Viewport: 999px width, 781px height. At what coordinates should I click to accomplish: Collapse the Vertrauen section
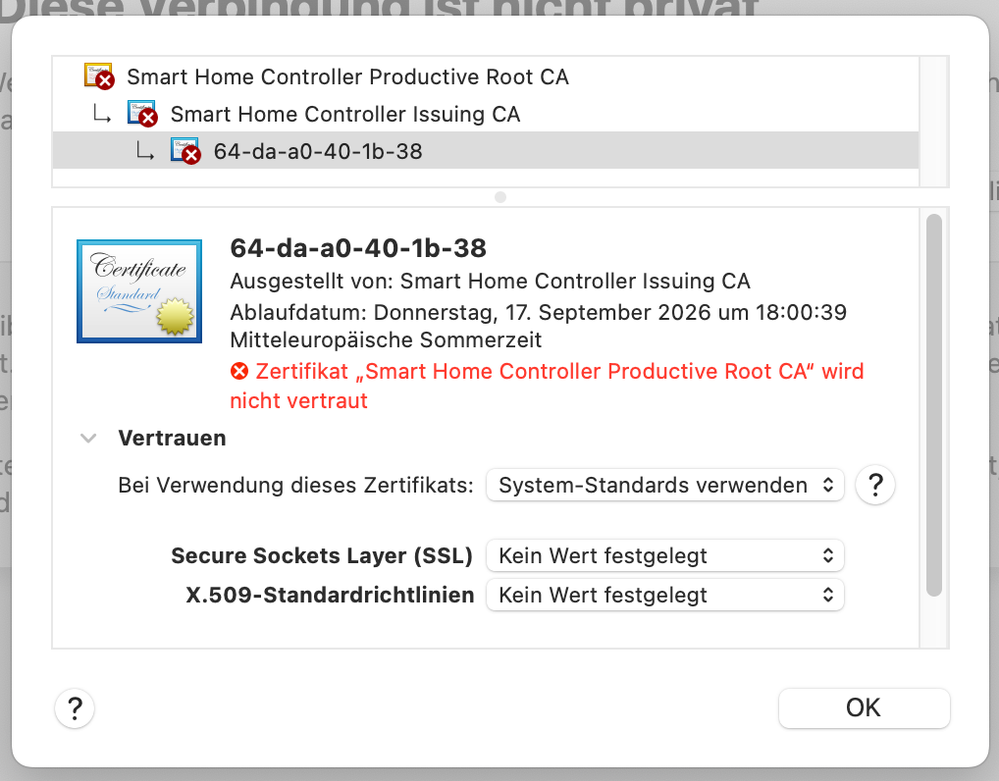(88, 438)
